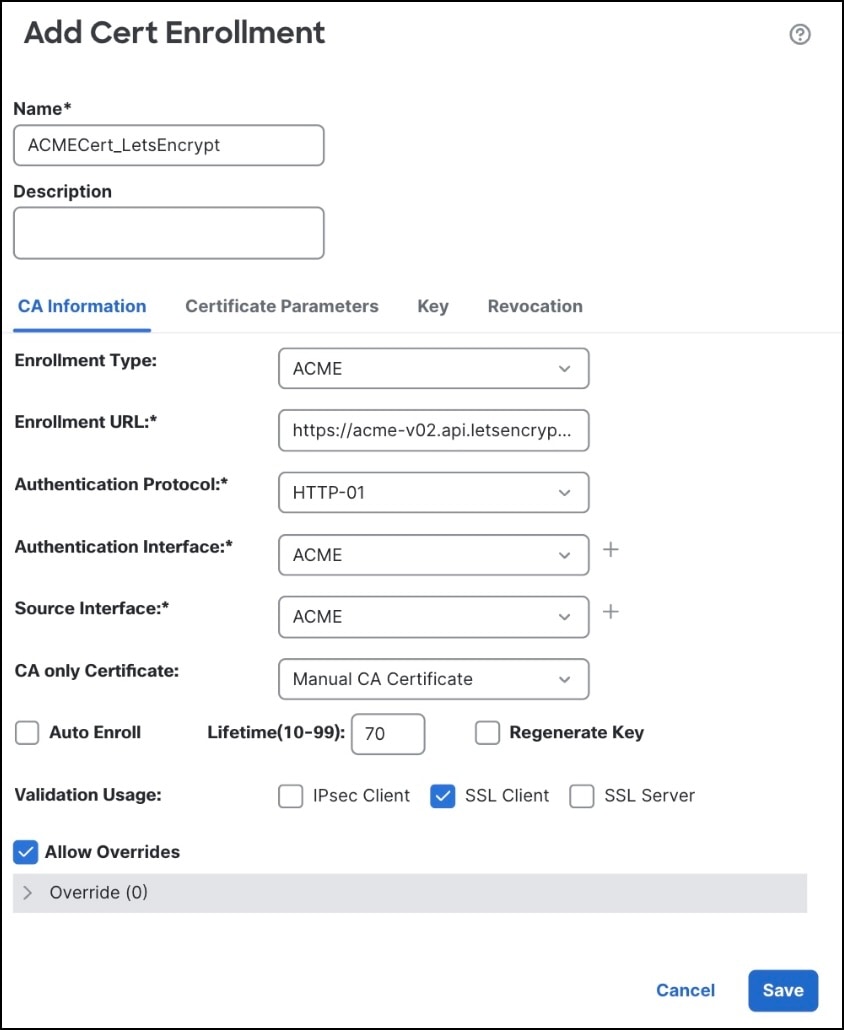
Task: Click the help question mark icon
Action: (x=800, y=35)
